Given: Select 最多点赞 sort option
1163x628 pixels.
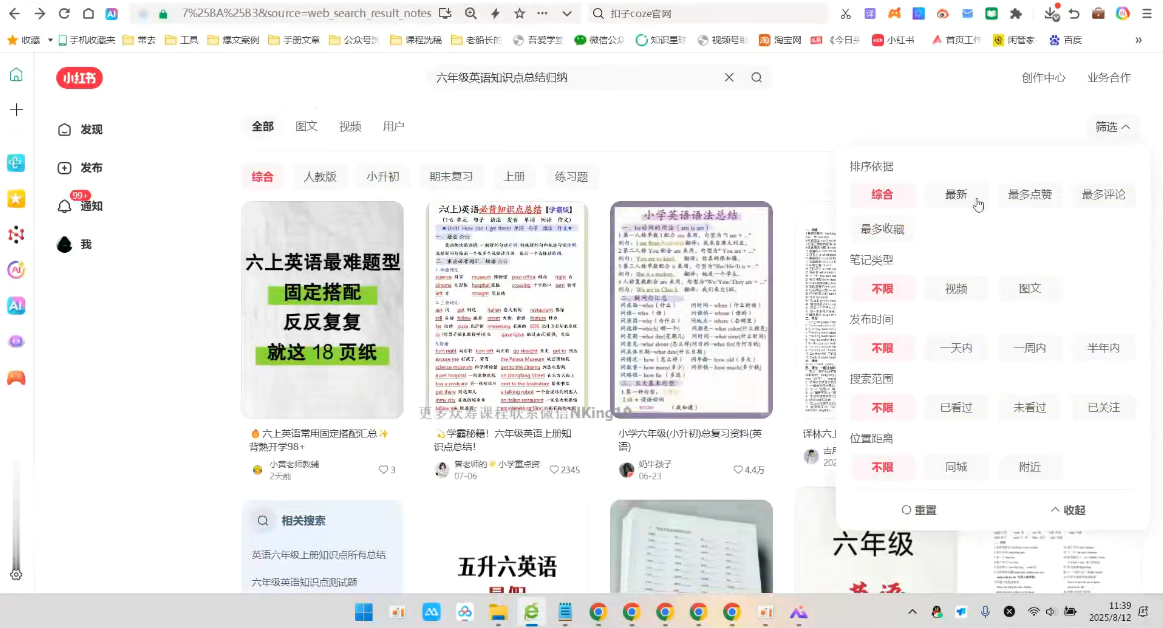Looking at the screenshot, I should [1030, 195].
